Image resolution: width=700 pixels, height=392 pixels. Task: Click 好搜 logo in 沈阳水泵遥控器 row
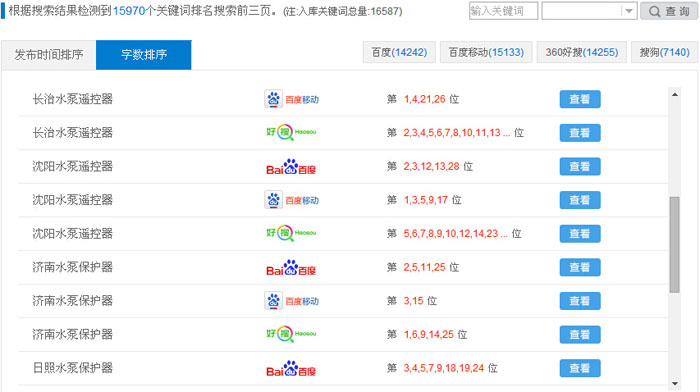tap(291, 233)
